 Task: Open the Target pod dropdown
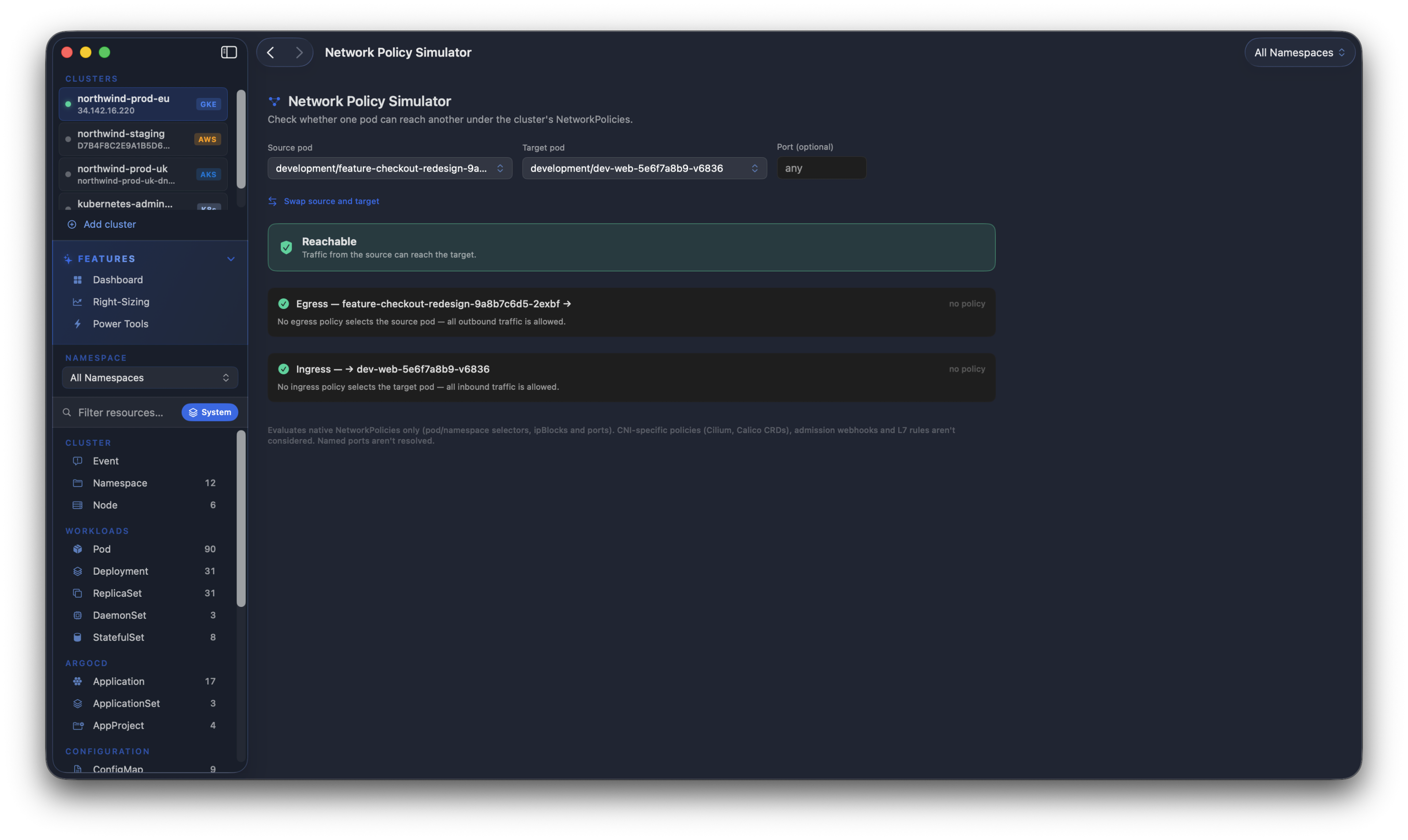pyautogui.click(x=644, y=168)
